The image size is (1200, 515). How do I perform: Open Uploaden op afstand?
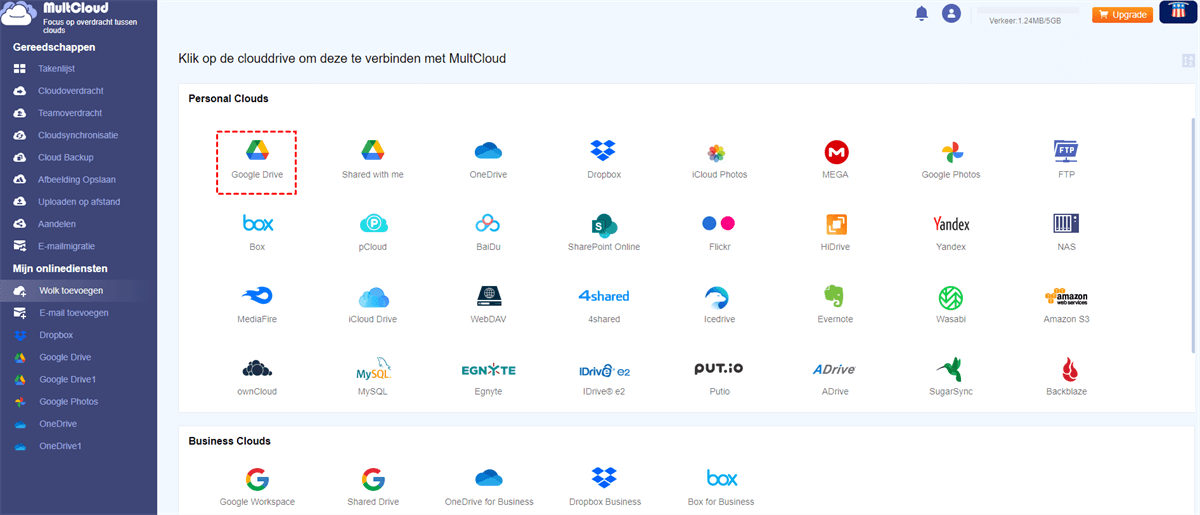pyautogui.click(x=78, y=202)
